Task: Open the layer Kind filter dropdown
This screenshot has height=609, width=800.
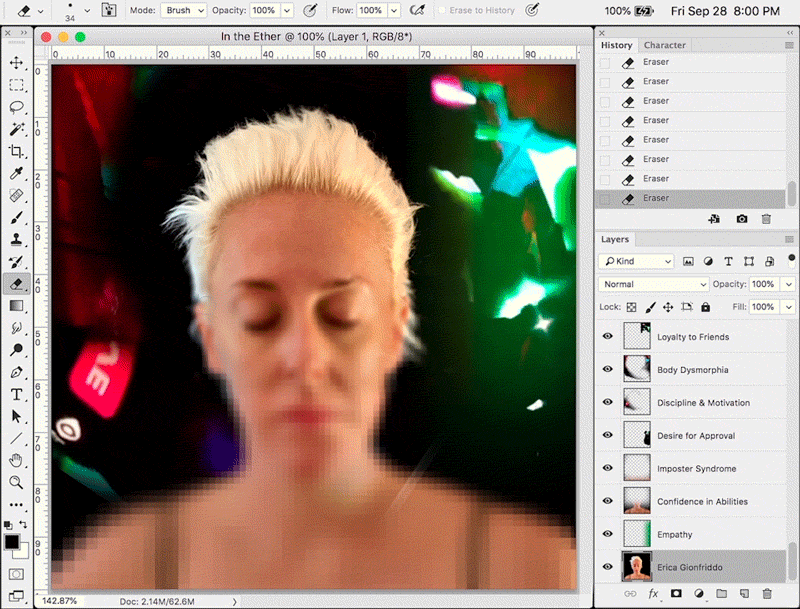Action: [x=636, y=261]
